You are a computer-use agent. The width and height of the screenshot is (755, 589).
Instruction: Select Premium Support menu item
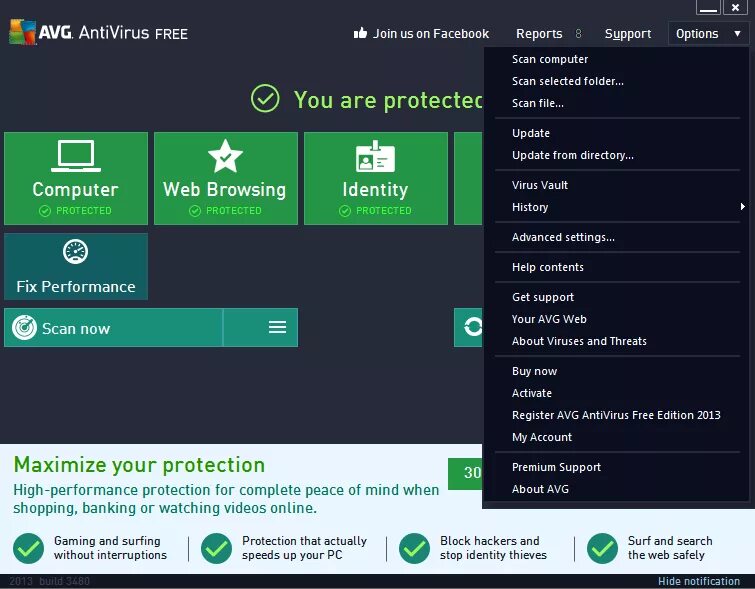556,468
